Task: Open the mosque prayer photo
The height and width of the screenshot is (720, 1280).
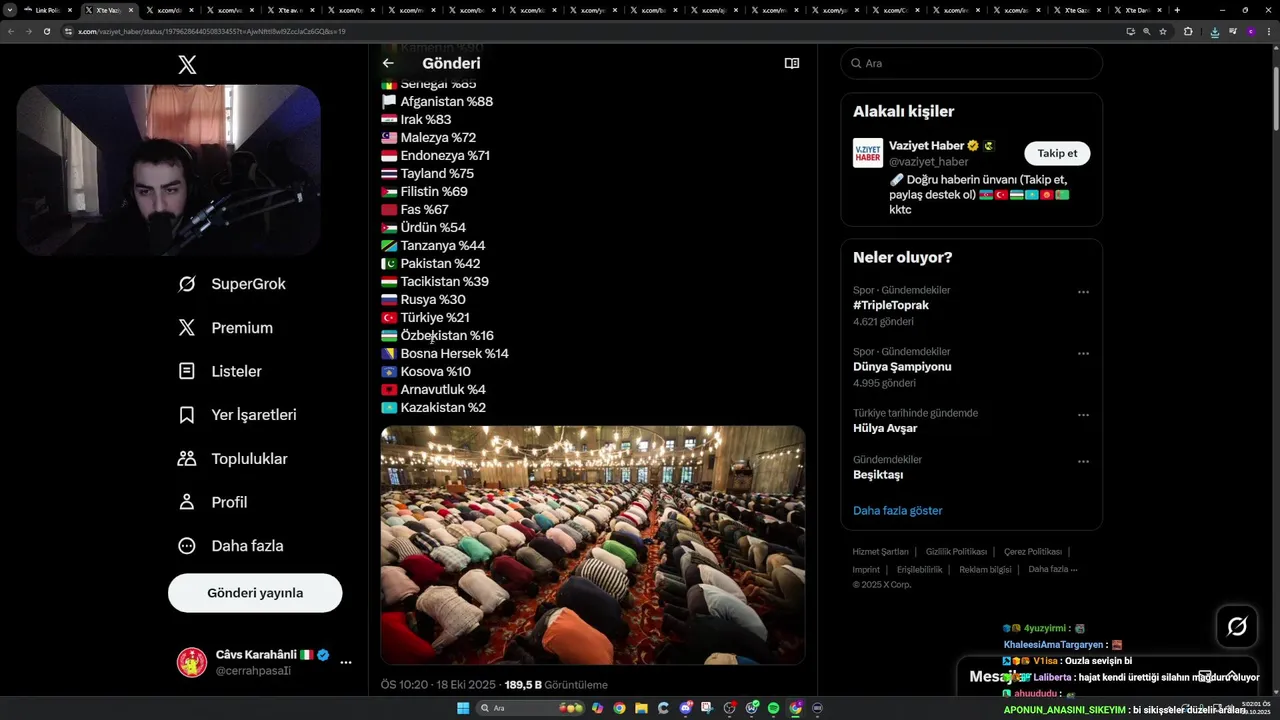Action: [593, 545]
